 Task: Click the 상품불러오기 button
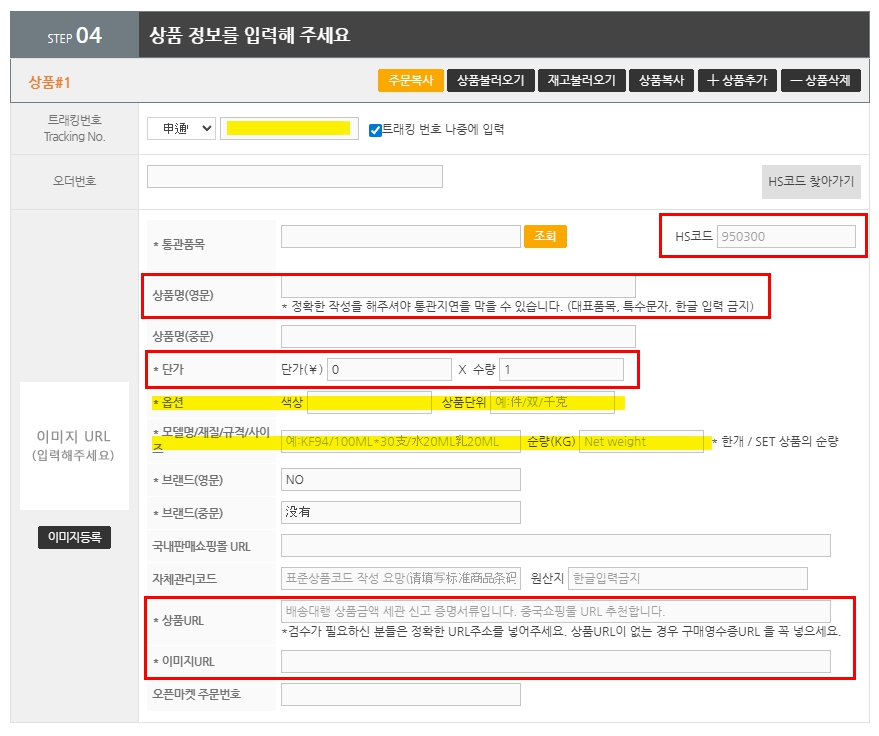coord(490,81)
